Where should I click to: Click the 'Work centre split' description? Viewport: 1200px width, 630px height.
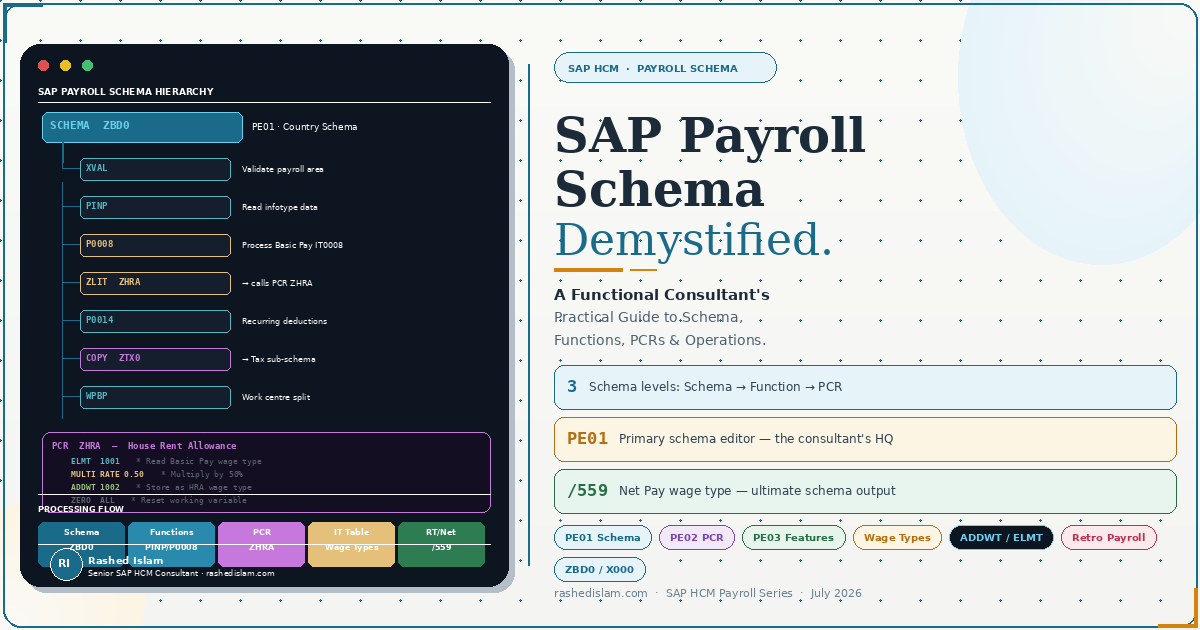coord(276,397)
